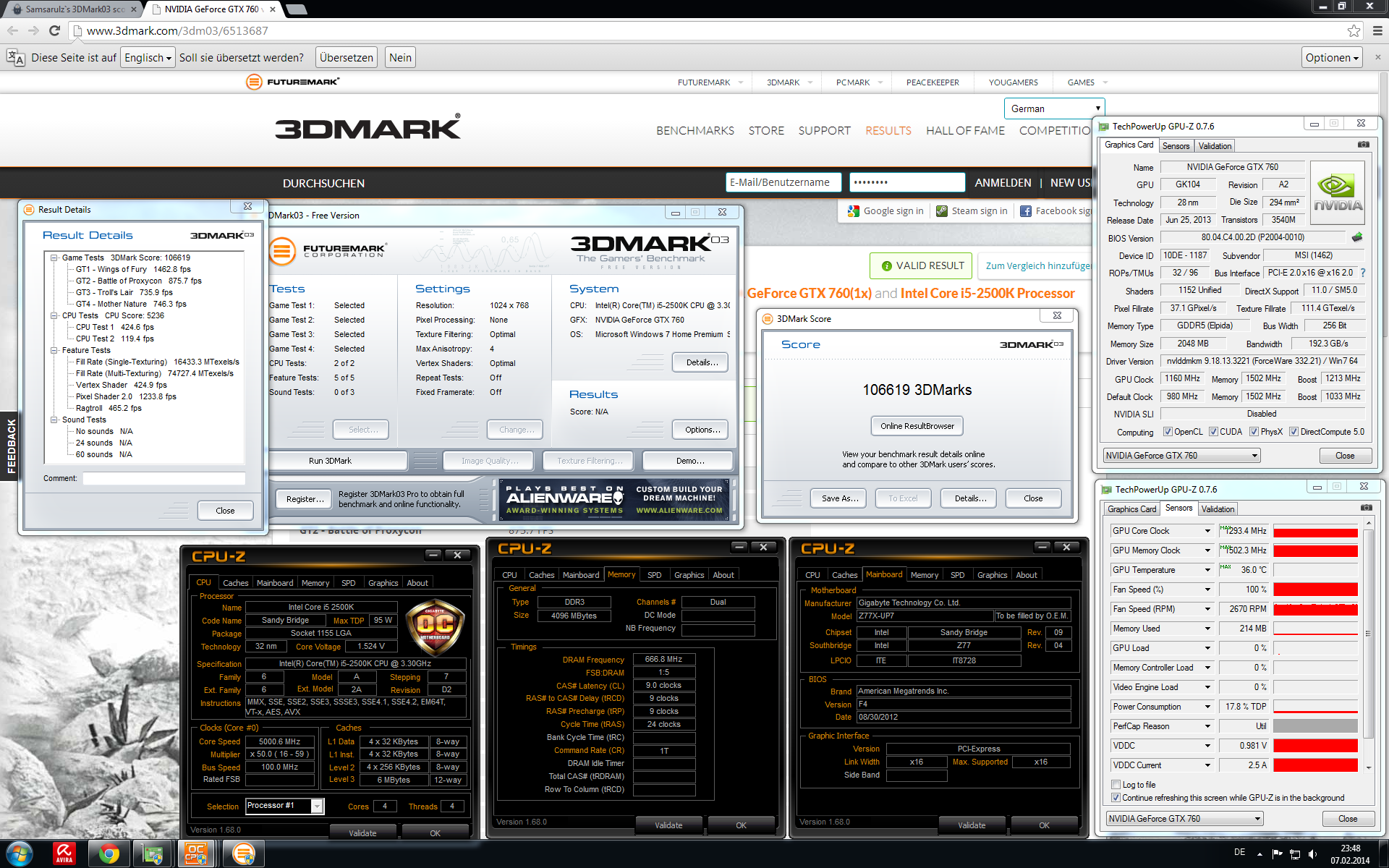Switch to Validation tab in top GPU-Z

click(1215, 146)
